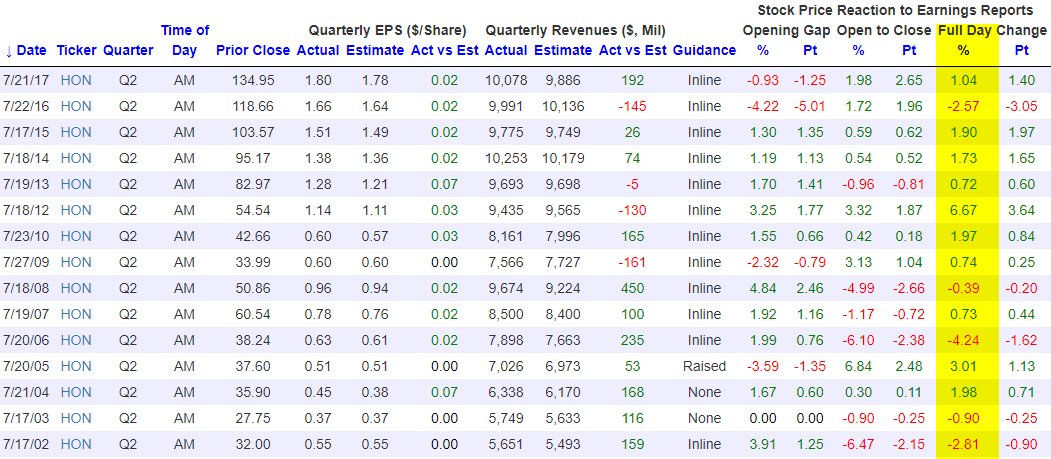Image resolution: width=1051 pixels, height=459 pixels.
Task: Open HON ticker link in 7/18/12 row
Action: point(76,210)
